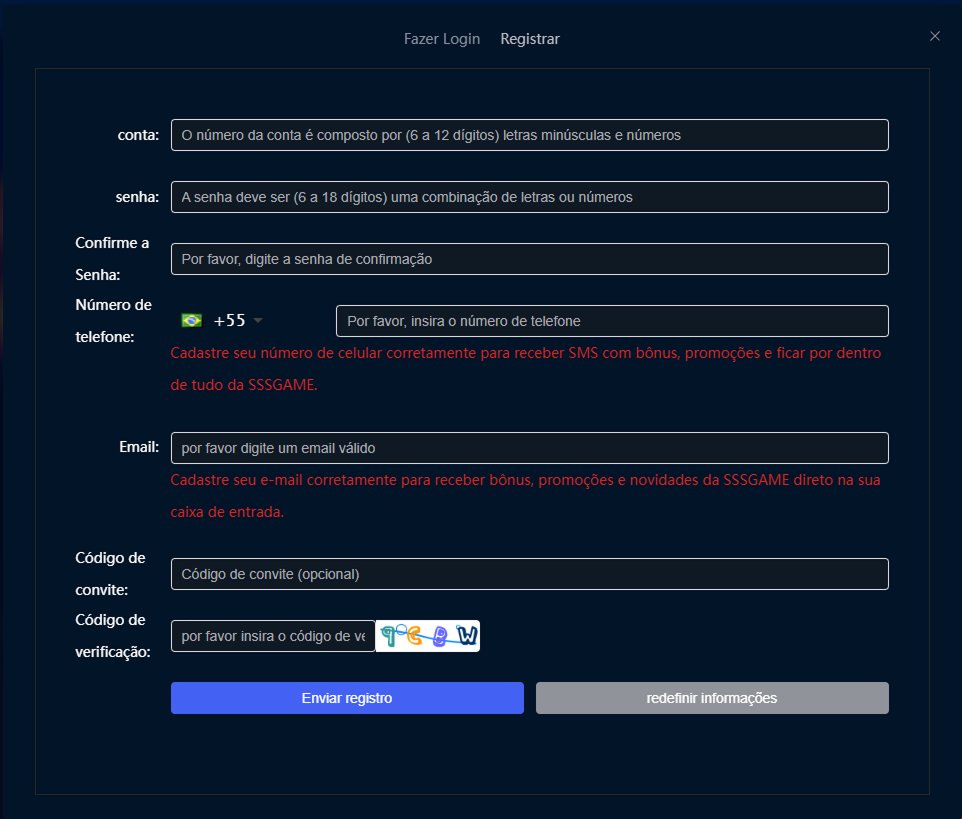The width and height of the screenshot is (962, 819).
Task: Click the optional invite code field
Action: 529,574
